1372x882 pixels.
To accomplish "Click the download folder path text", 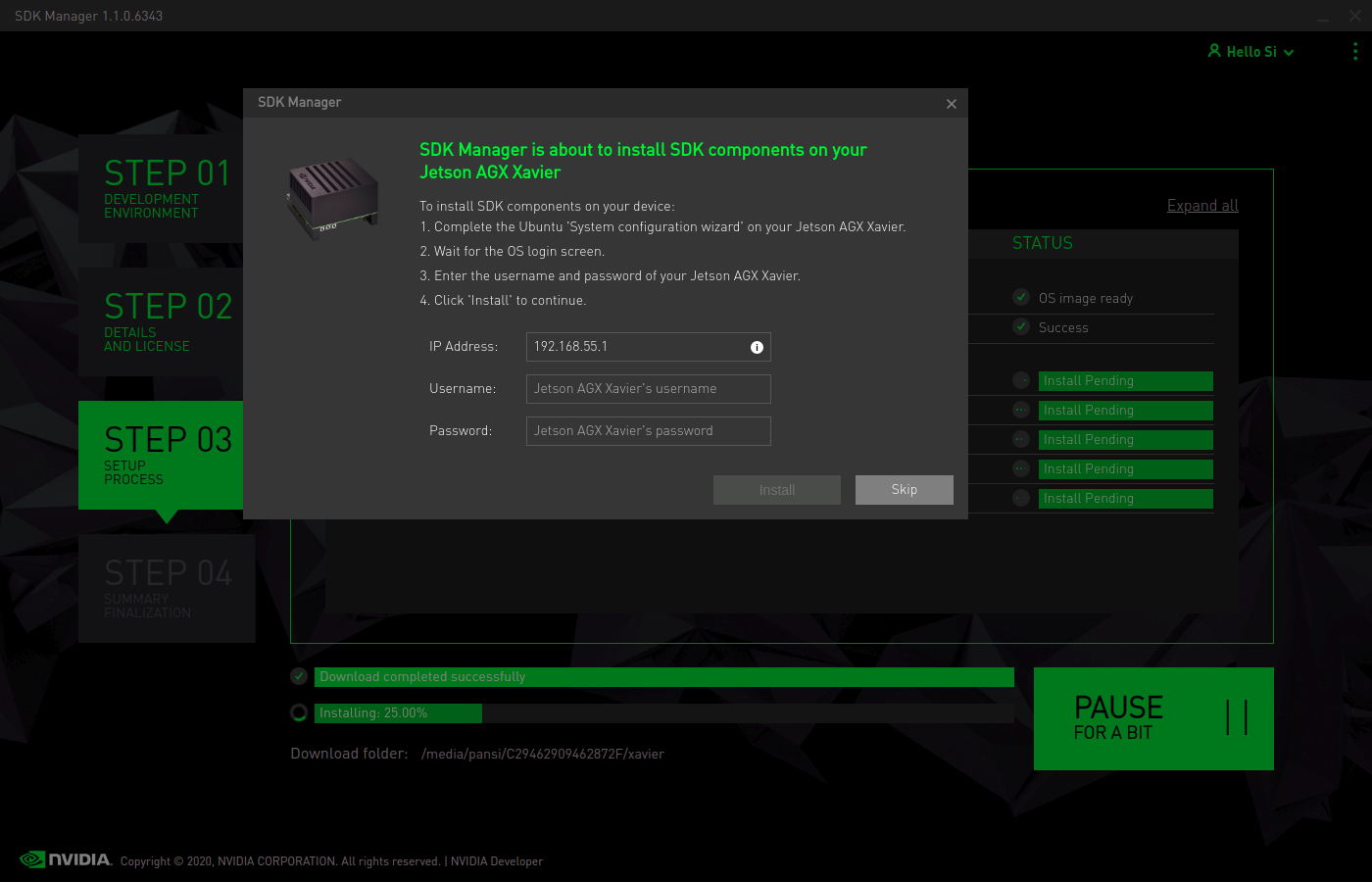I will click(x=543, y=754).
